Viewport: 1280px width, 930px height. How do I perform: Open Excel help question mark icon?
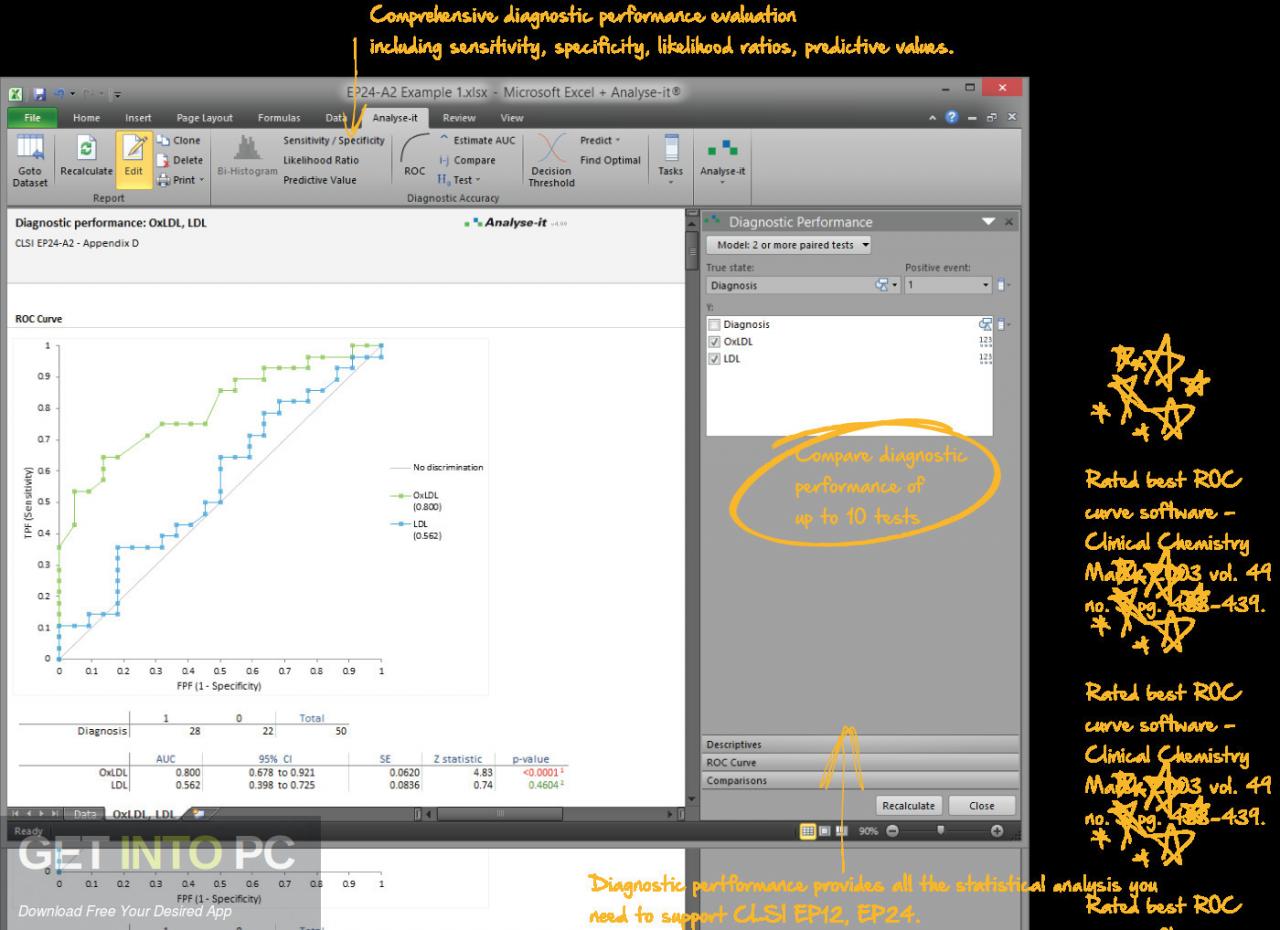[950, 118]
